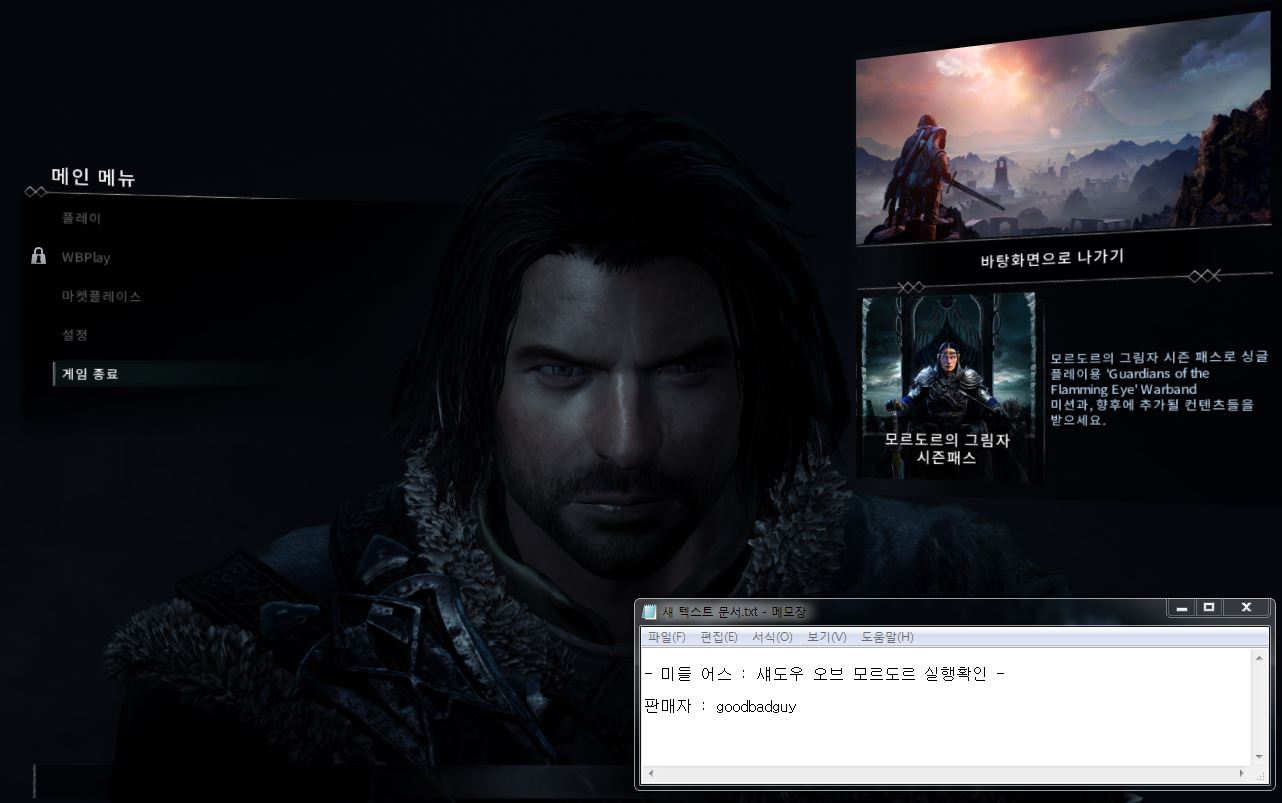Screen dimensions: 1282x803
Task: Select 플레이 from the main menu
Action: click(82, 218)
